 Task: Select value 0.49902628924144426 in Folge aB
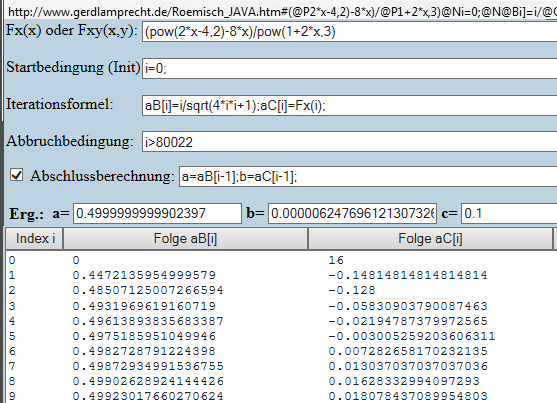point(148,381)
